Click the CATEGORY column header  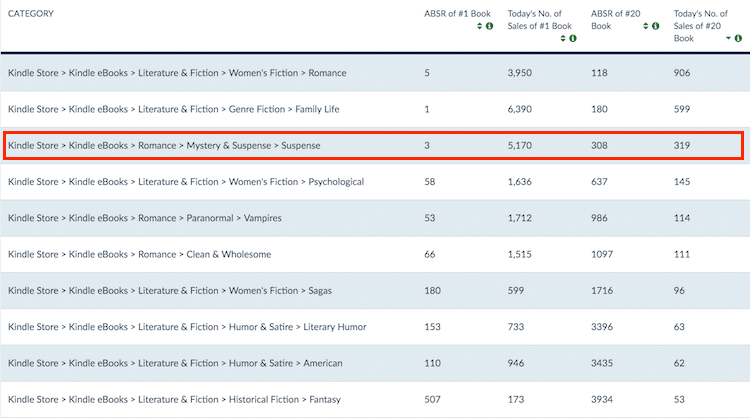tap(31, 14)
